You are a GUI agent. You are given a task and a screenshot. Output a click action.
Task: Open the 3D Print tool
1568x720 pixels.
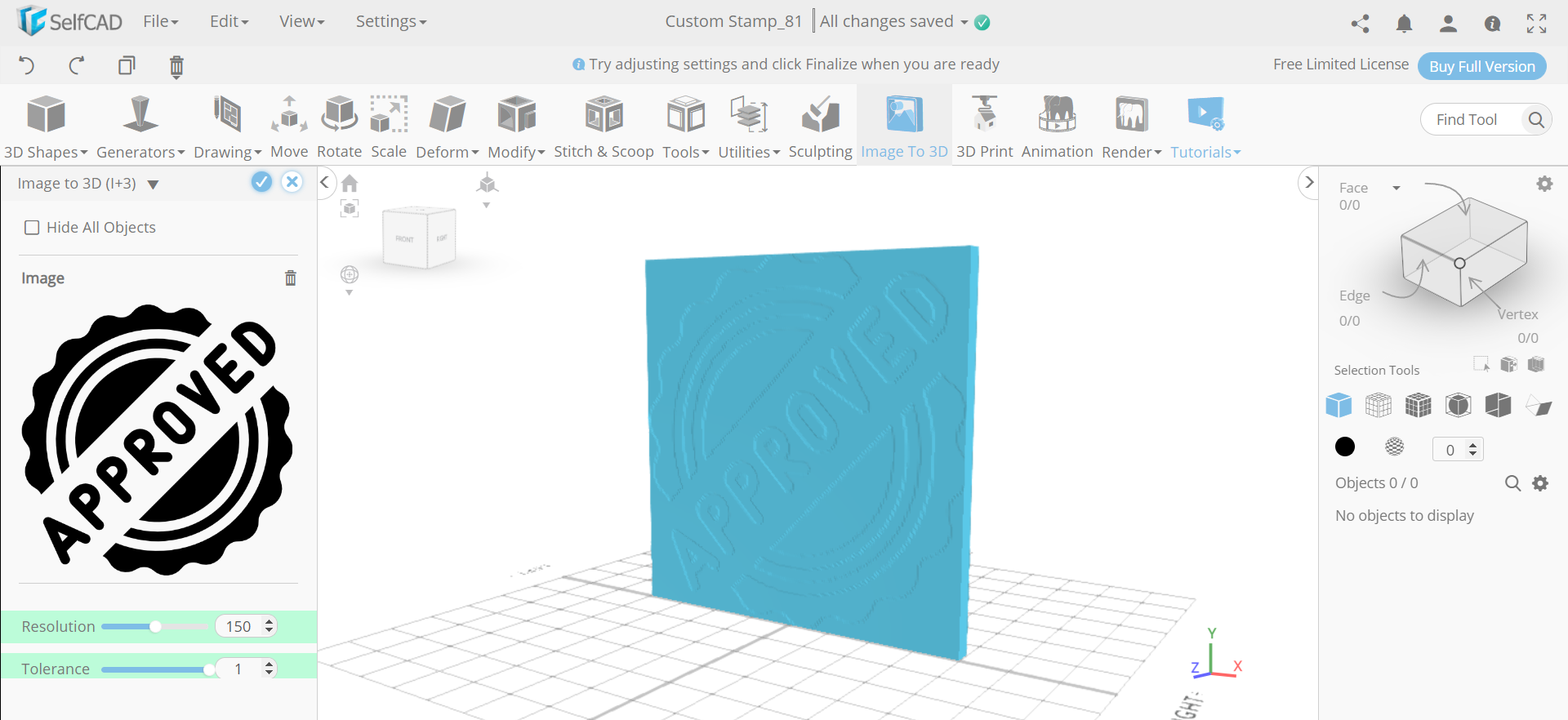(x=984, y=127)
